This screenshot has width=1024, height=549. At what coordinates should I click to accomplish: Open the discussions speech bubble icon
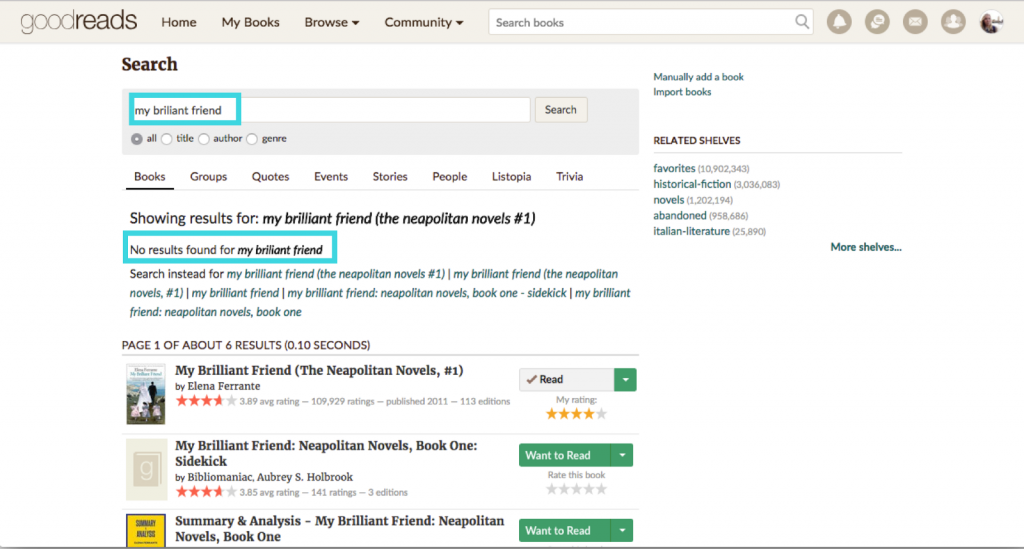pyautogui.click(x=877, y=22)
